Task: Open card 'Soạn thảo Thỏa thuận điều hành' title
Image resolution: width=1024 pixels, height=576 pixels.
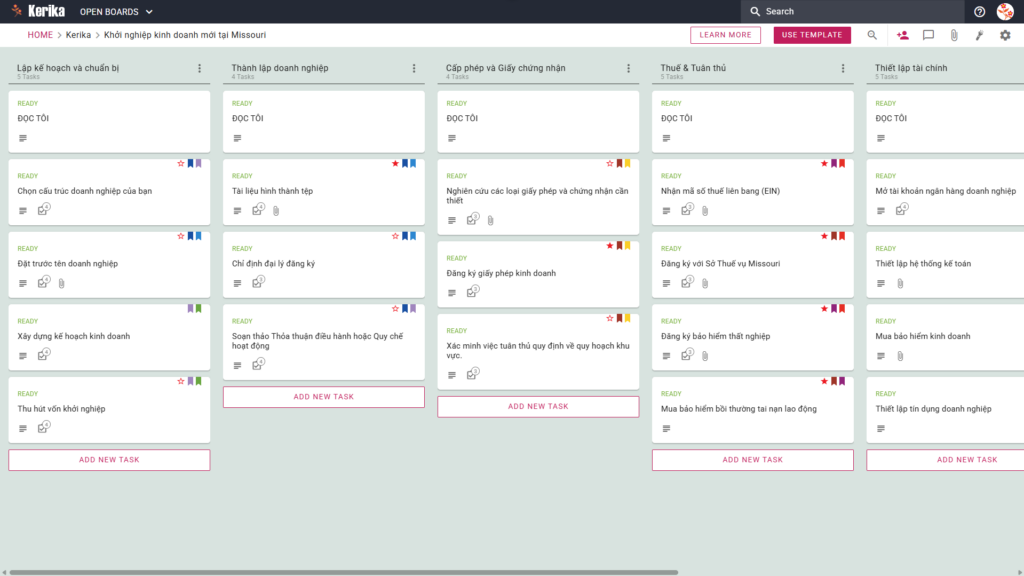Action: tap(317, 341)
